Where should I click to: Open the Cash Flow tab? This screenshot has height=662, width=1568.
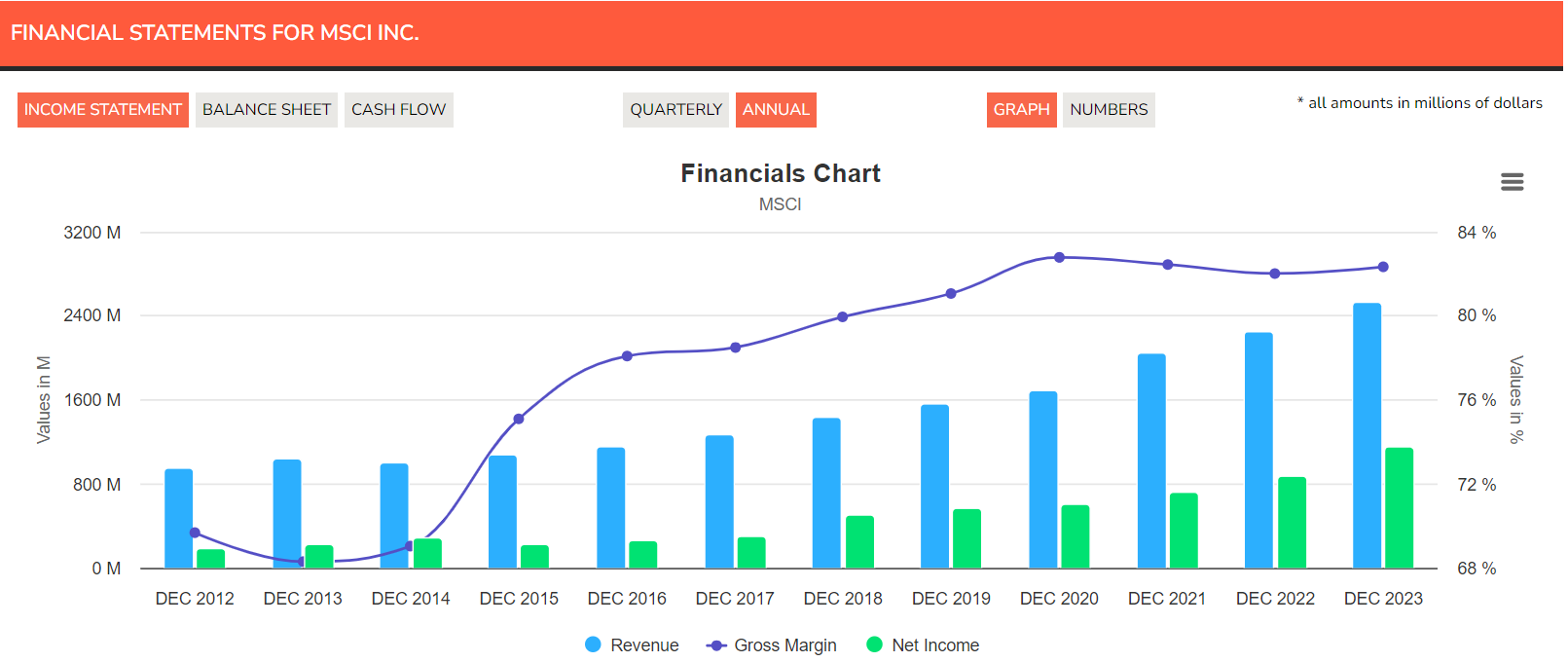(398, 110)
